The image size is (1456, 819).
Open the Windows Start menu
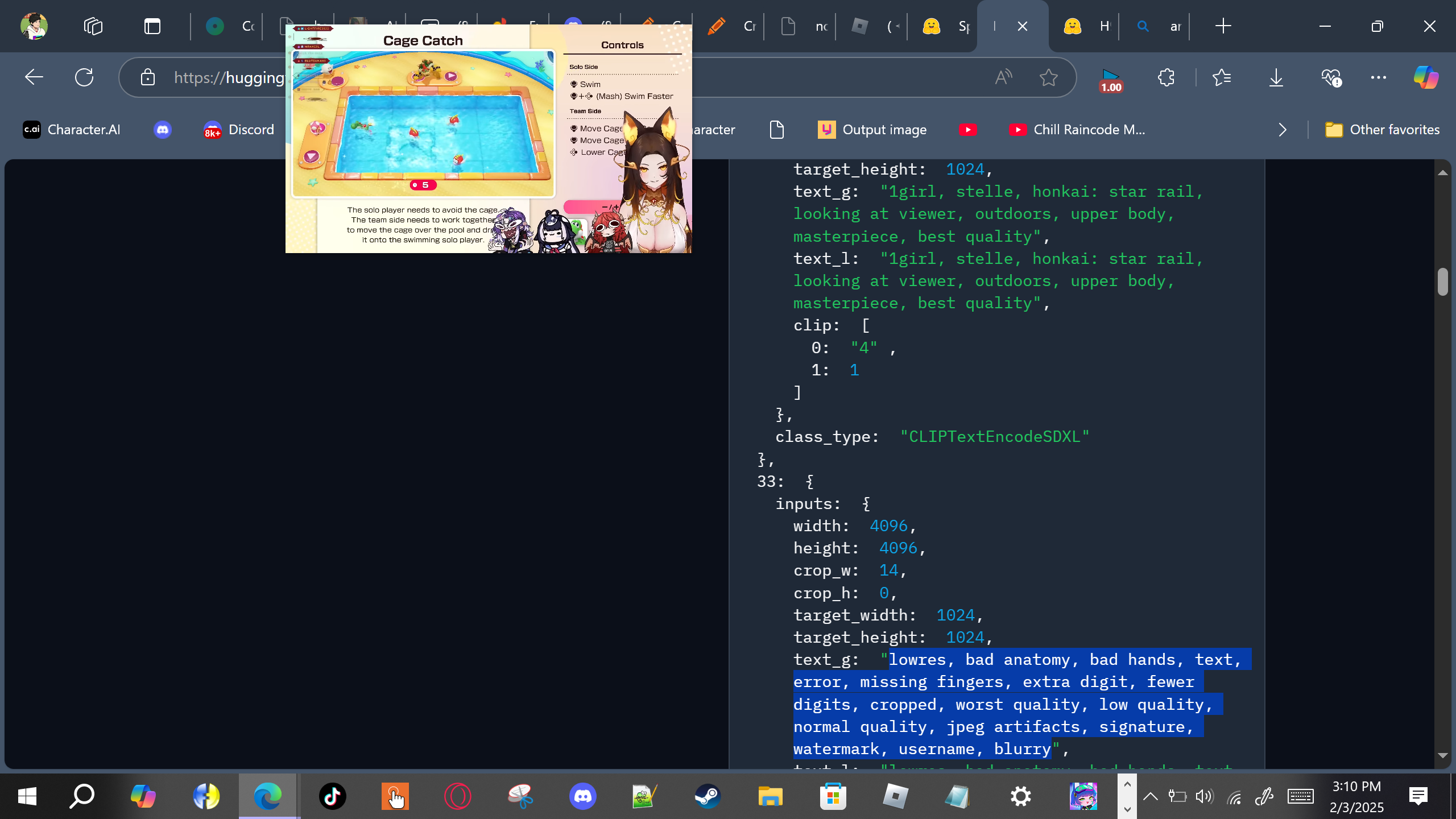click(x=27, y=796)
